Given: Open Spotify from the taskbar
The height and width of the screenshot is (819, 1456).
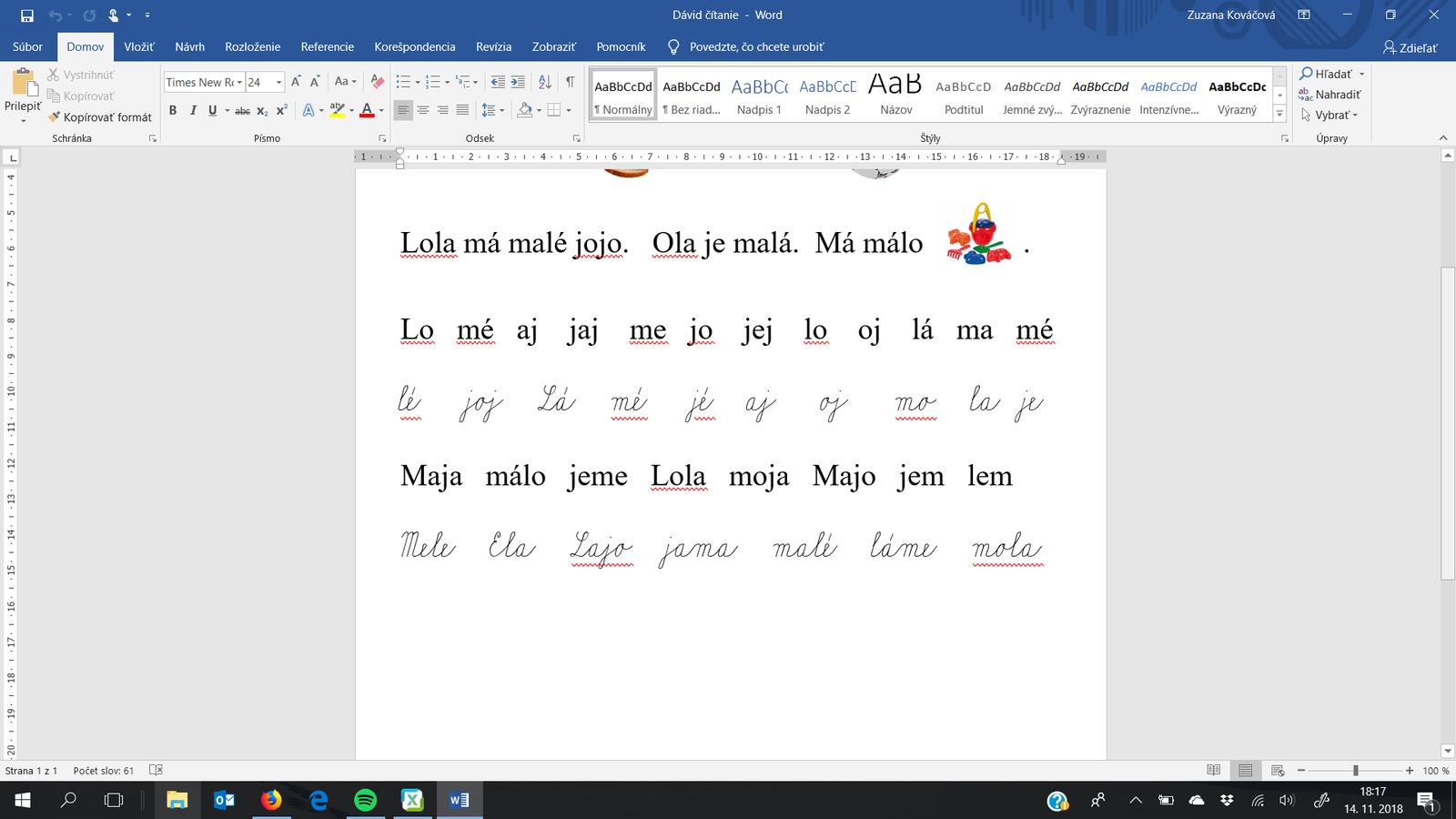Looking at the screenshot, I should pyautogui.click(x=365, y=800).
